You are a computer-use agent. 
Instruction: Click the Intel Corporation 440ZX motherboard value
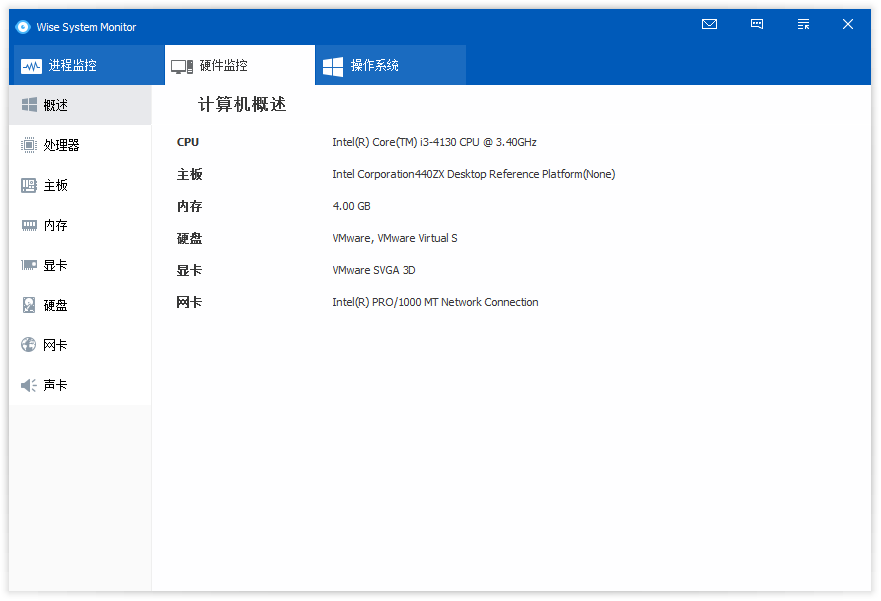click(x=474, y=174)
